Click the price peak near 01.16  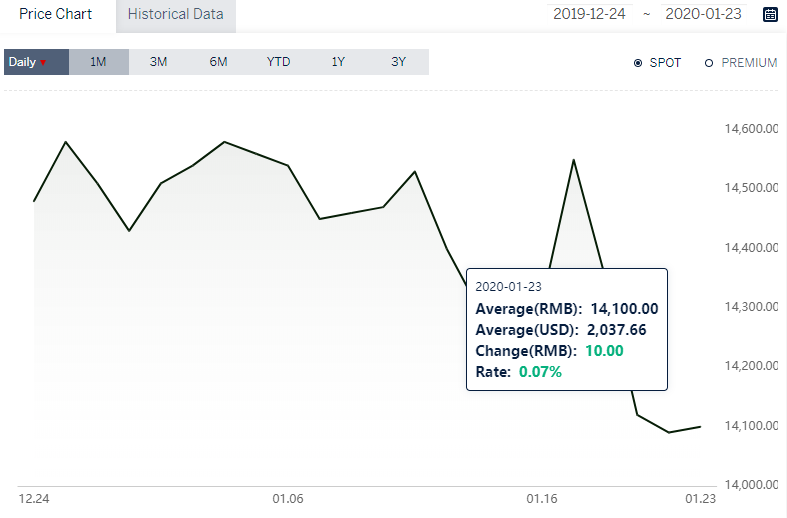pos(574,160)
